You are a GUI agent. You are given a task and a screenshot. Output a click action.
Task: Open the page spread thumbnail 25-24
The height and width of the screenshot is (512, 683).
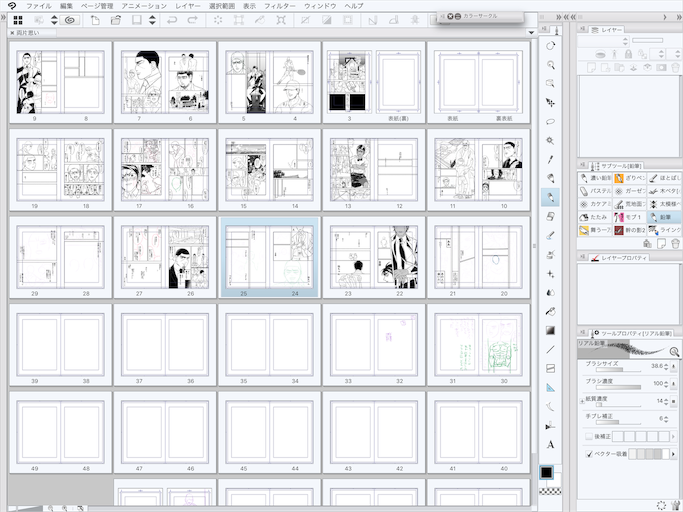[x=269, y=257]
